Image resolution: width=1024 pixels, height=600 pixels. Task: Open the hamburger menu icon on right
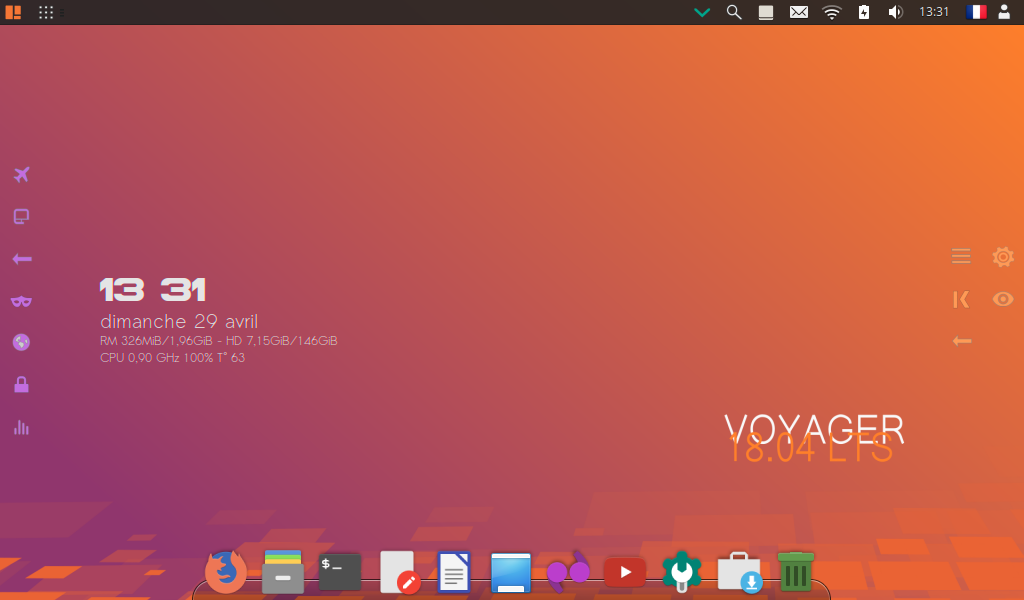(x=961, y=257)
